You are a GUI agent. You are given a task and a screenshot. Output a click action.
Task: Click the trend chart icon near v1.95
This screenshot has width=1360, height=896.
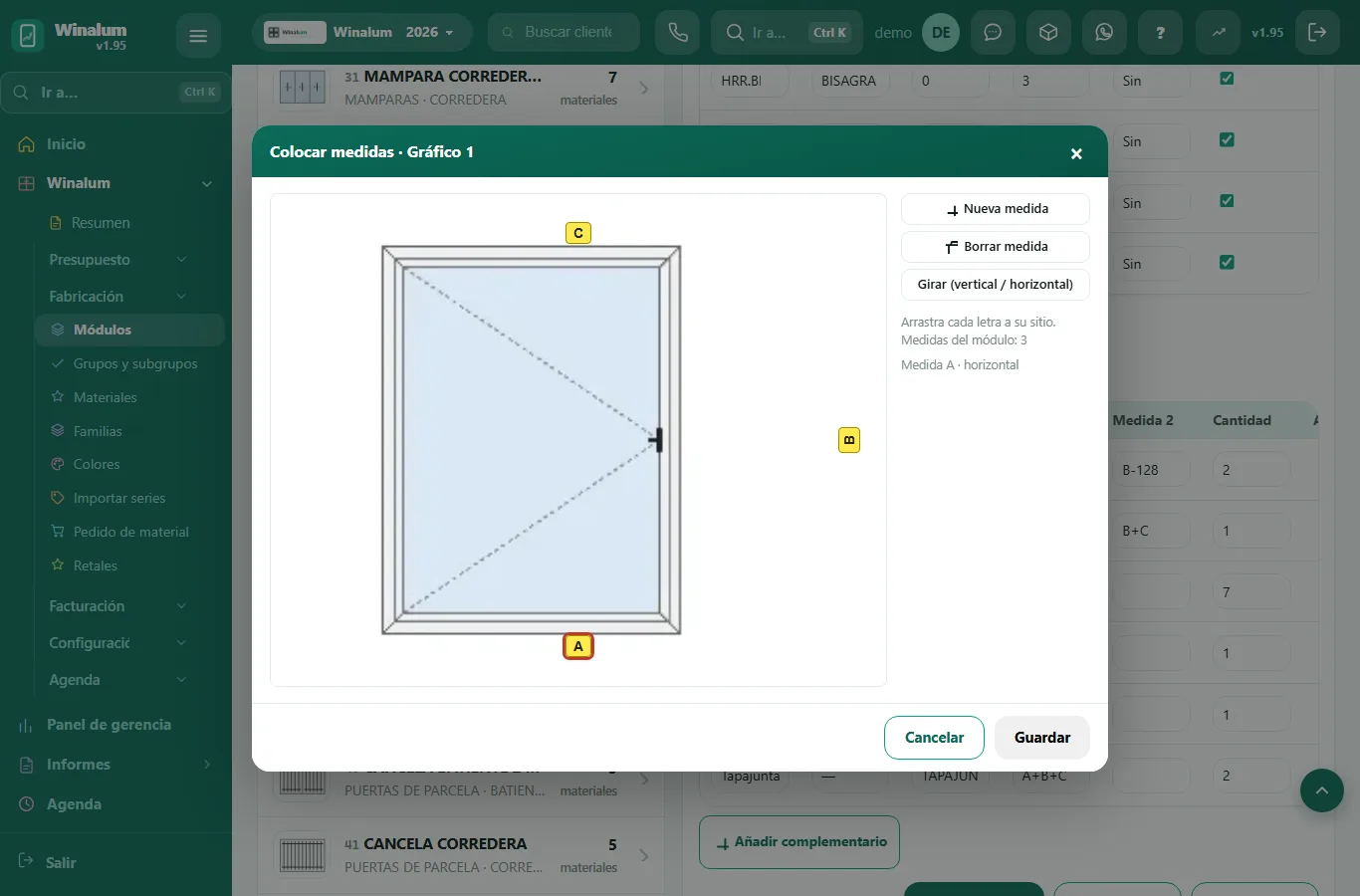1219,33
